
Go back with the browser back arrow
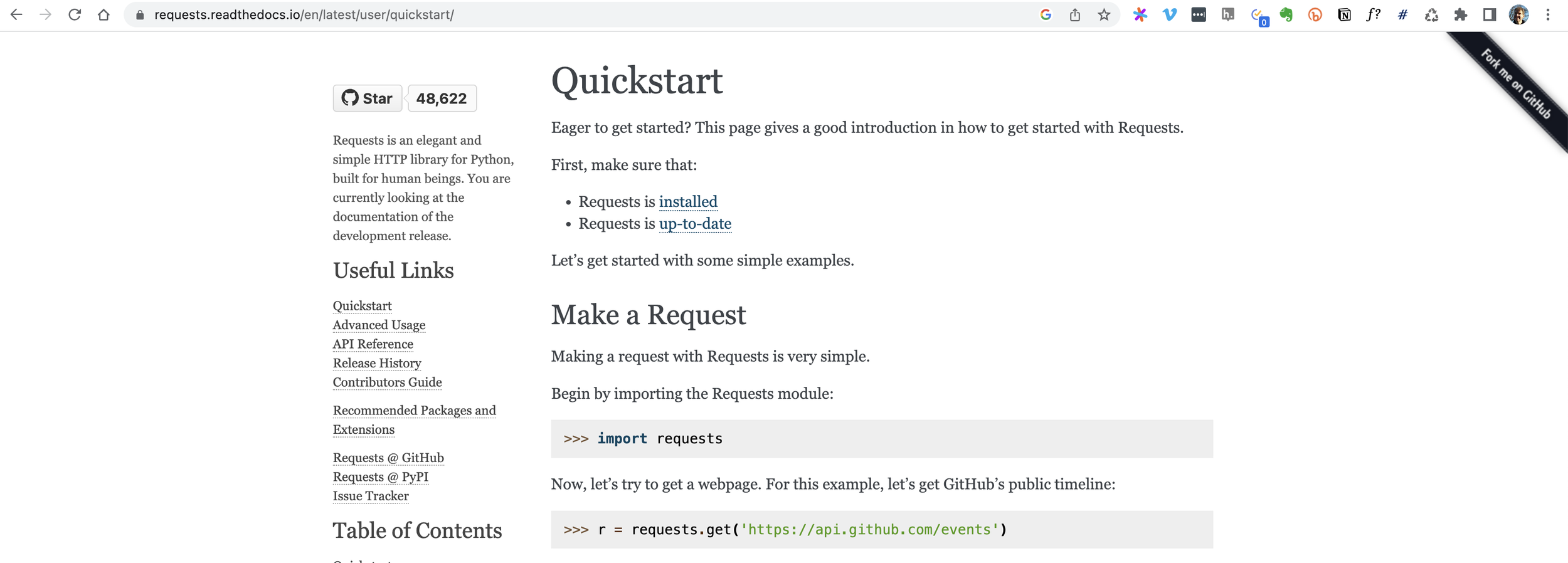[x=16, y=14]
